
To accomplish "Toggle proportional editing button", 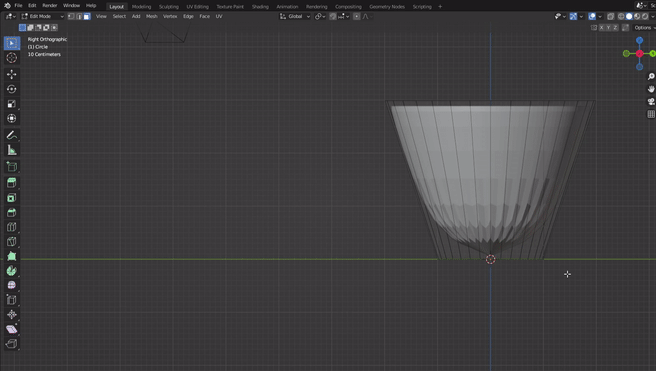I will (356, 16).
